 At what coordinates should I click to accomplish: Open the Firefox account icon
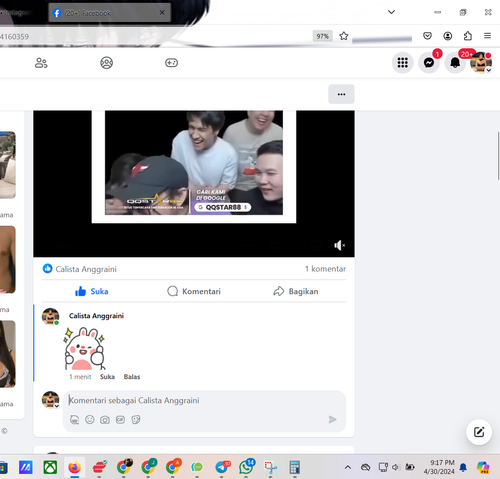448,36
